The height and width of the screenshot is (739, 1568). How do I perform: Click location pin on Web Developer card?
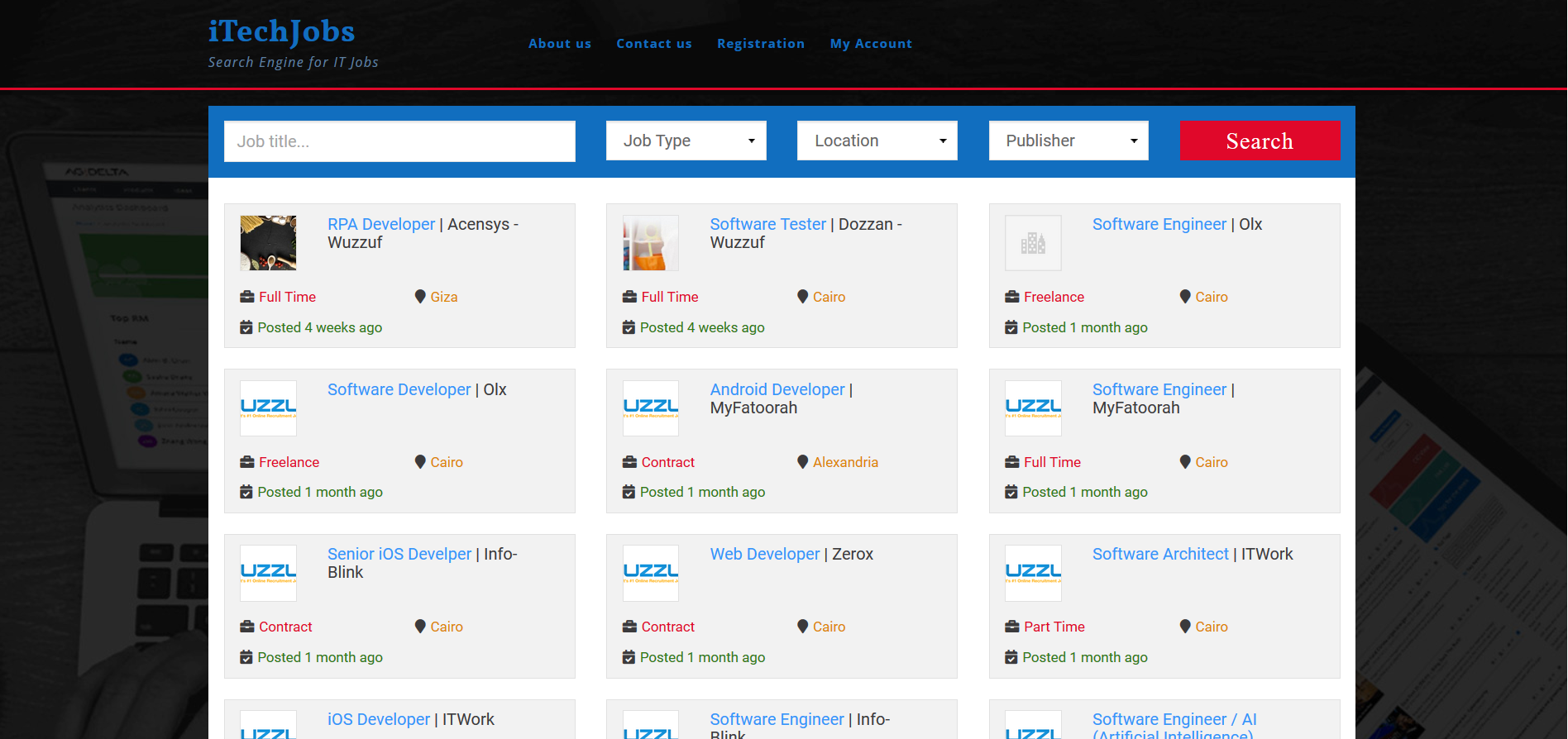[x=802, y=627]
